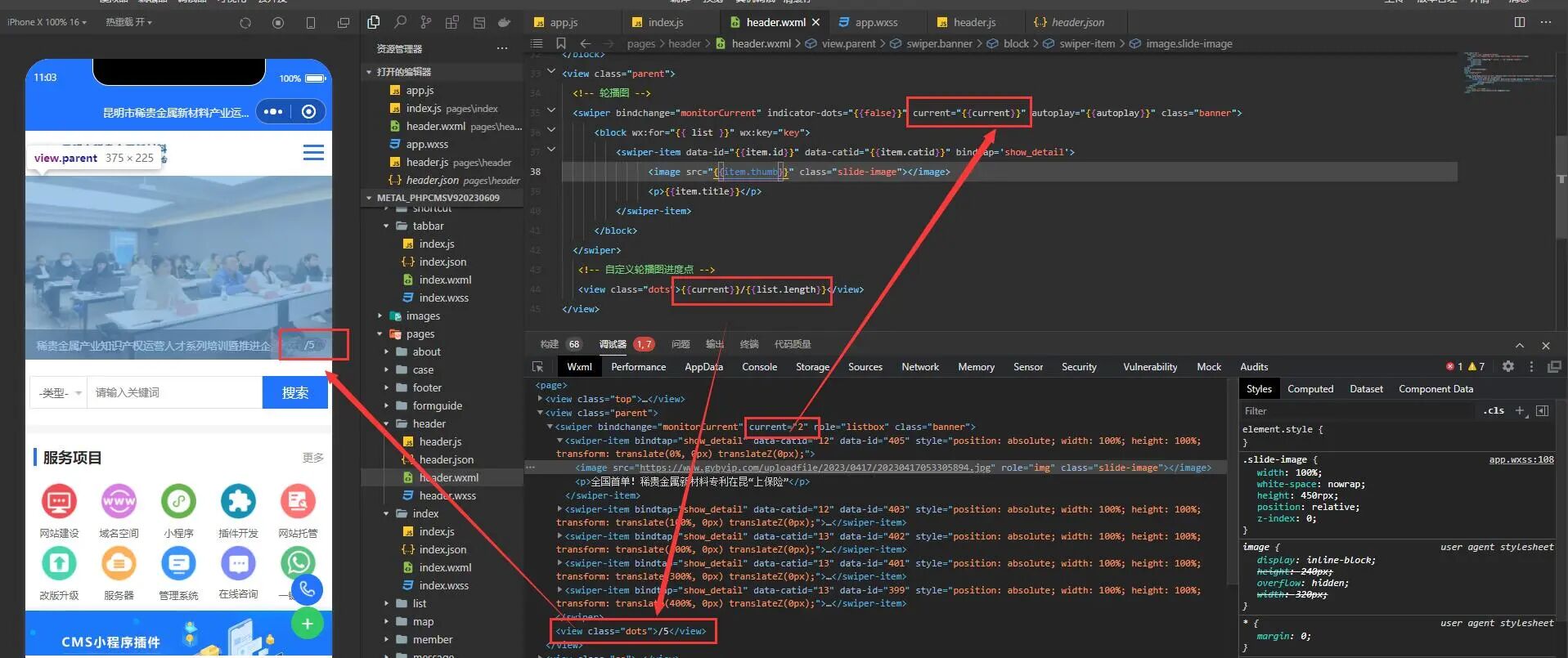Viewport: 1568px width, 658px height.
Task: Toggle the styles sidebar pane icon
Action: 1542,410
